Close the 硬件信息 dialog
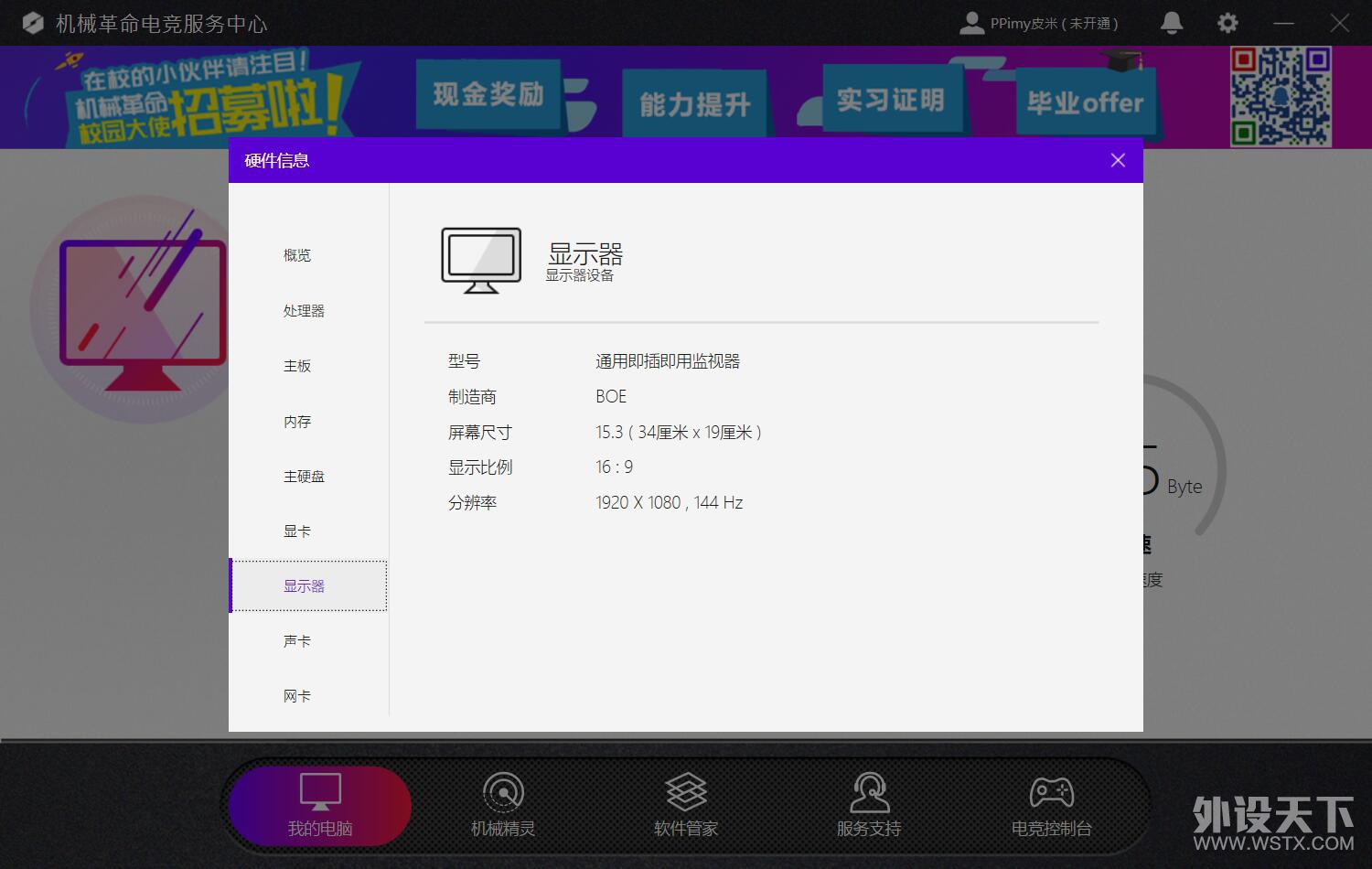This screenshot has height=869, width=1372. 1118,160
